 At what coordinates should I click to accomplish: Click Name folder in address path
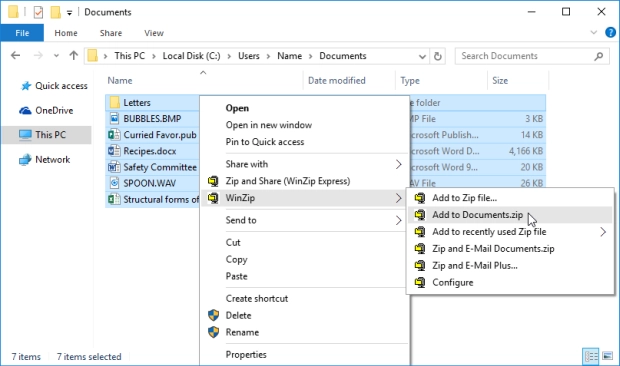click(289, 56)
